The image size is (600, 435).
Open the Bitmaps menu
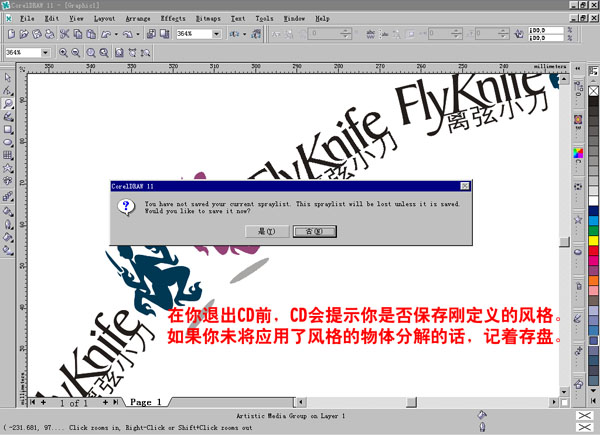tap(208, 18)
